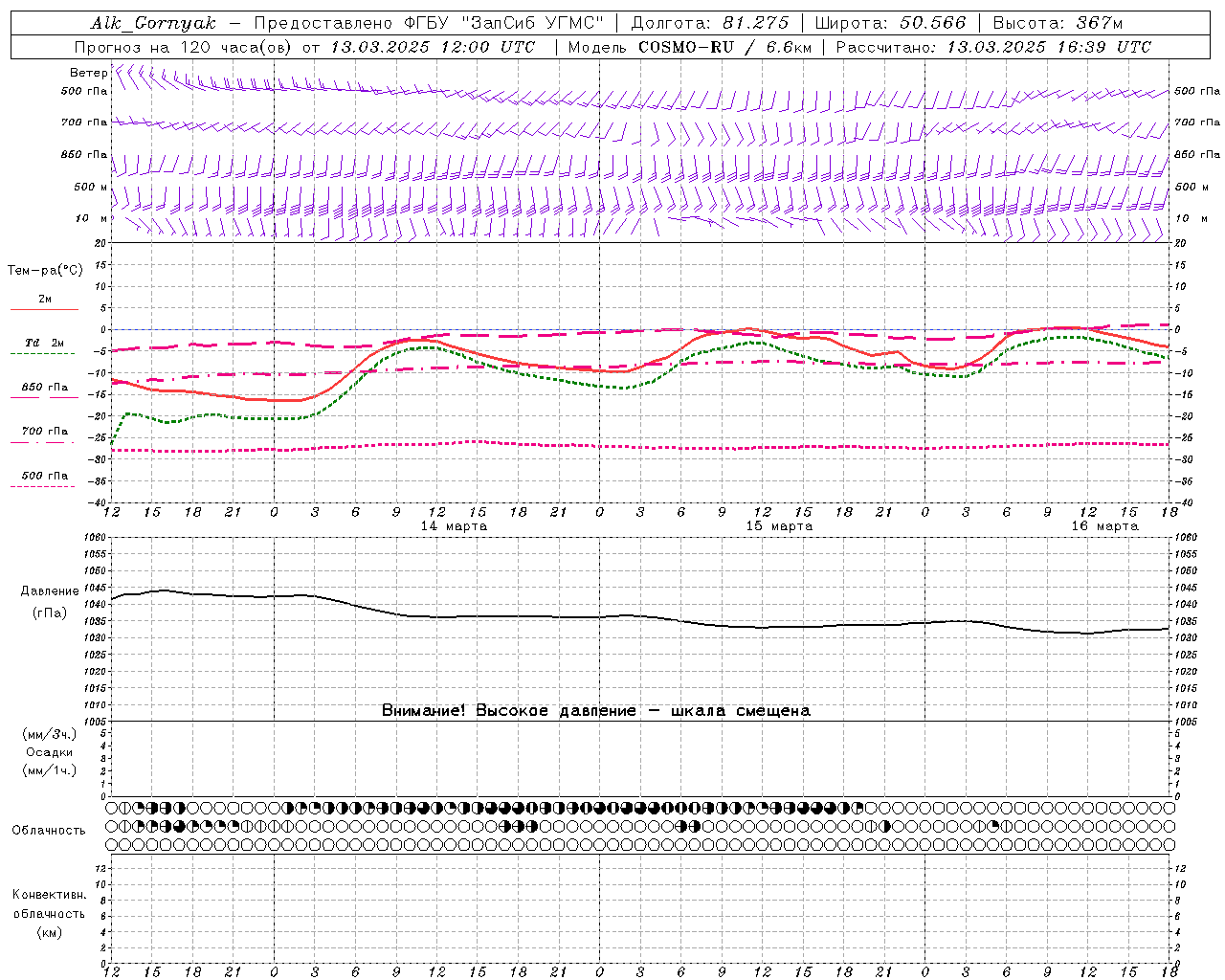Click the 500 м wind level label on left axis
Viewport: 1225px width, 980px height.
pyautogui.click(x=91, y=187)
